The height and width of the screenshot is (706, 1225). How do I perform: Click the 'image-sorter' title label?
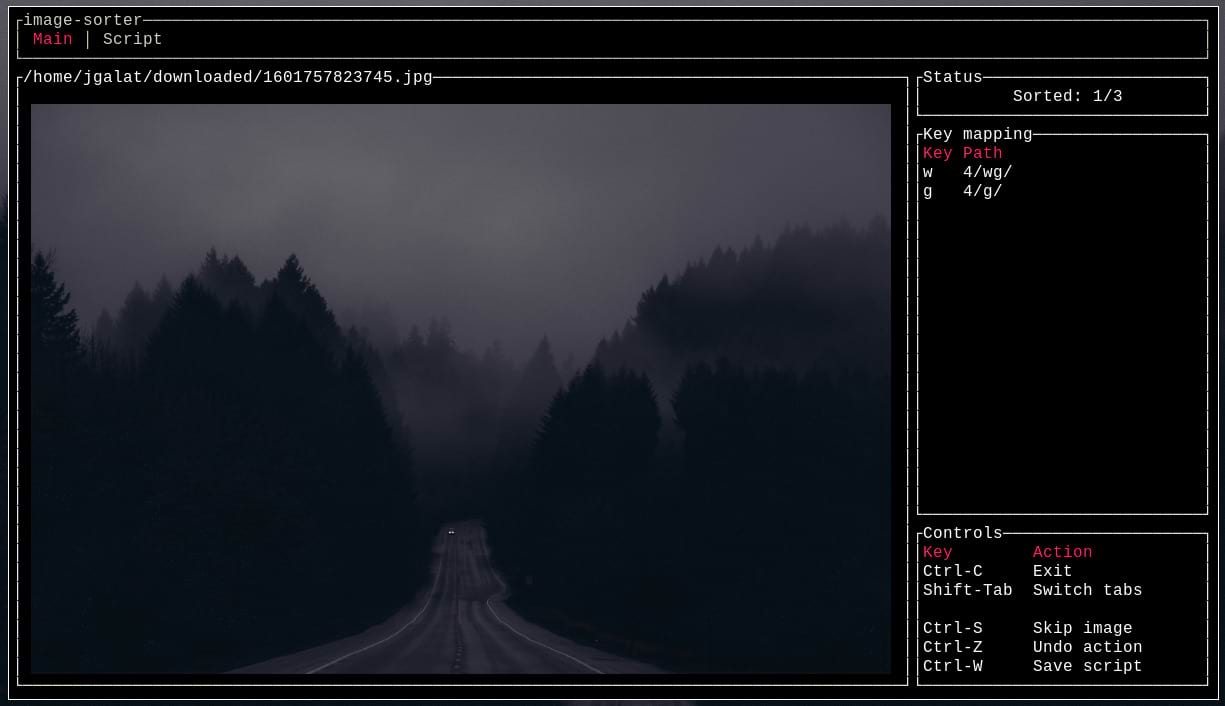(x=83, y=20)
